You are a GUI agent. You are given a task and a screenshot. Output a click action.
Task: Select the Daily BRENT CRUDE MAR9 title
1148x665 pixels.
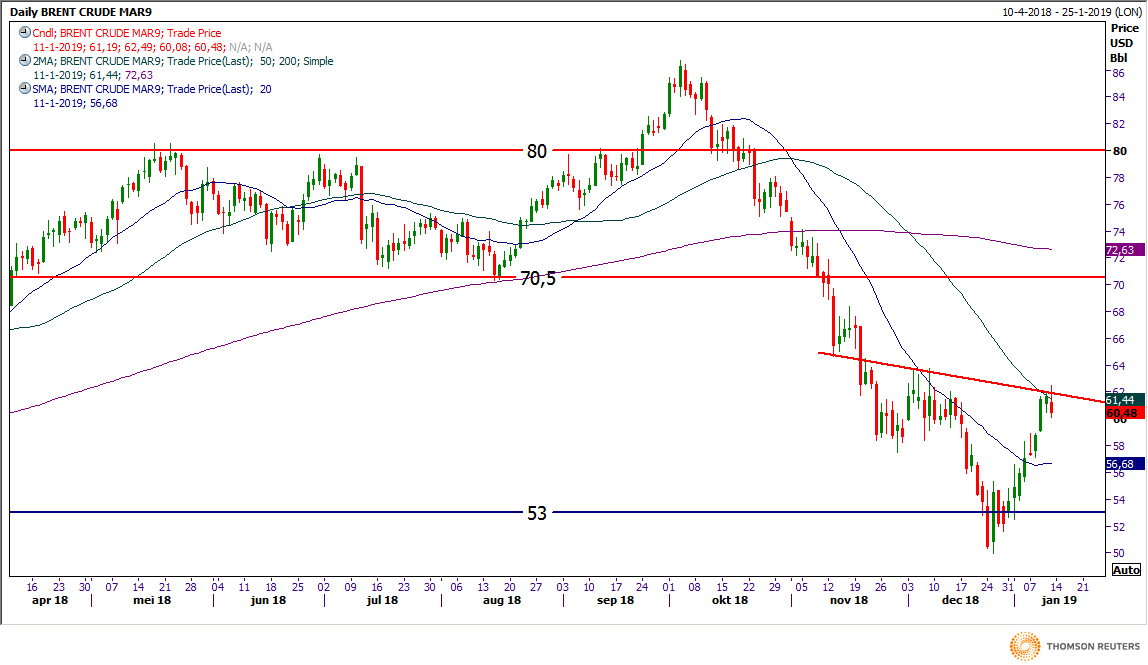tap(81, 12)
